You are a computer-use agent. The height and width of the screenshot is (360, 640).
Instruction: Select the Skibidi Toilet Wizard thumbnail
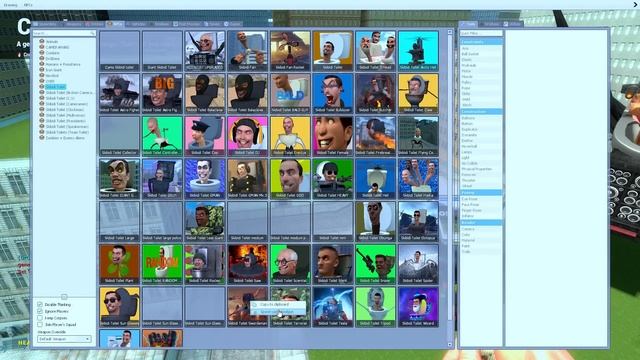pyautogui.click(x=418, y=307)
